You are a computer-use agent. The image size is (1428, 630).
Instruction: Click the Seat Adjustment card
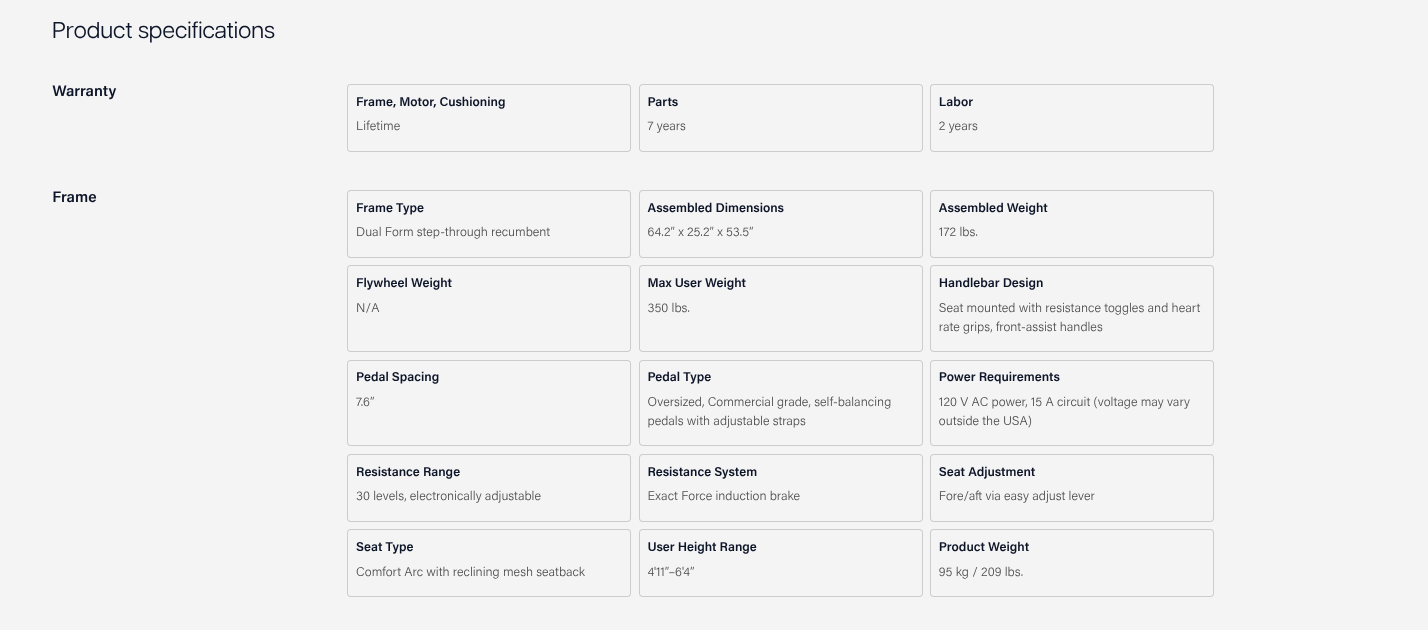pos(1071,488)
